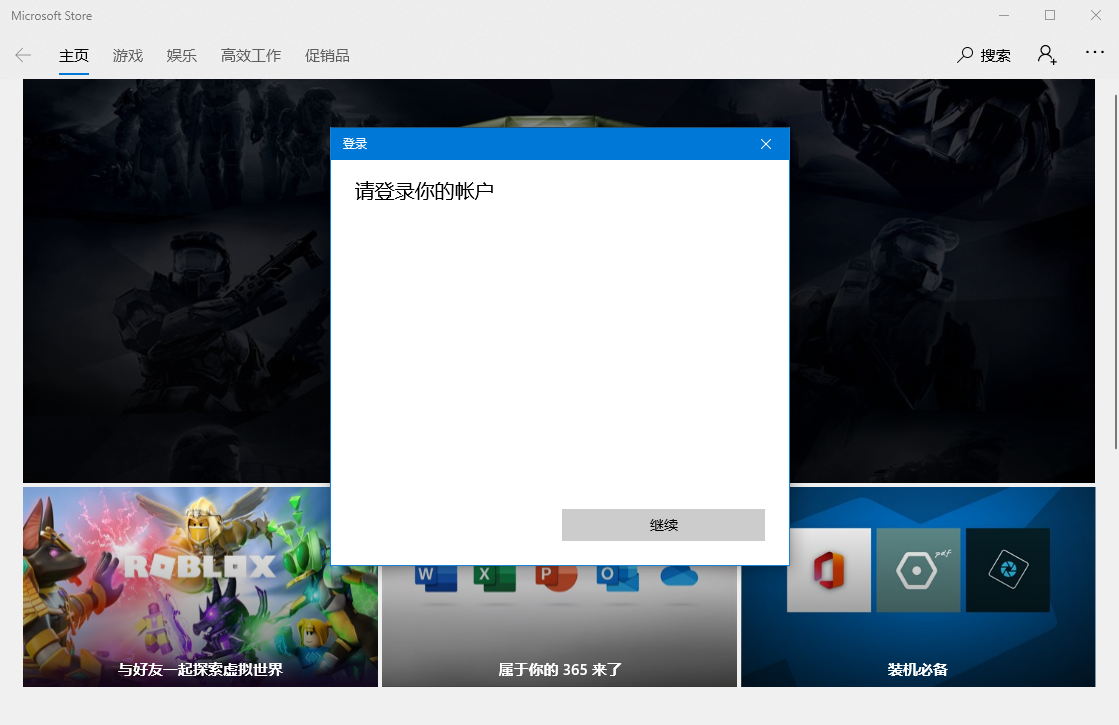Click the OneDrive cloud icon
1119x725 pixels.
679,576
